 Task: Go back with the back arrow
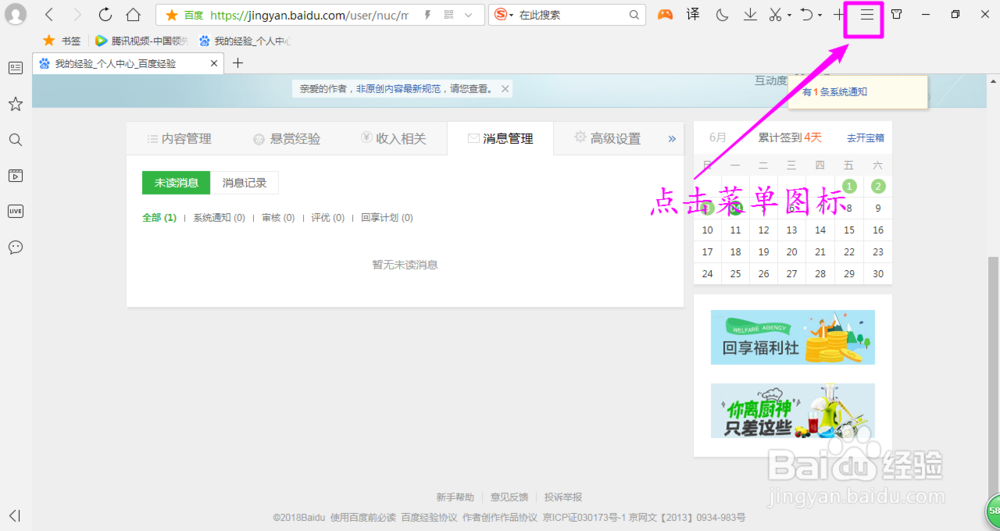click(x=49, y=15)
